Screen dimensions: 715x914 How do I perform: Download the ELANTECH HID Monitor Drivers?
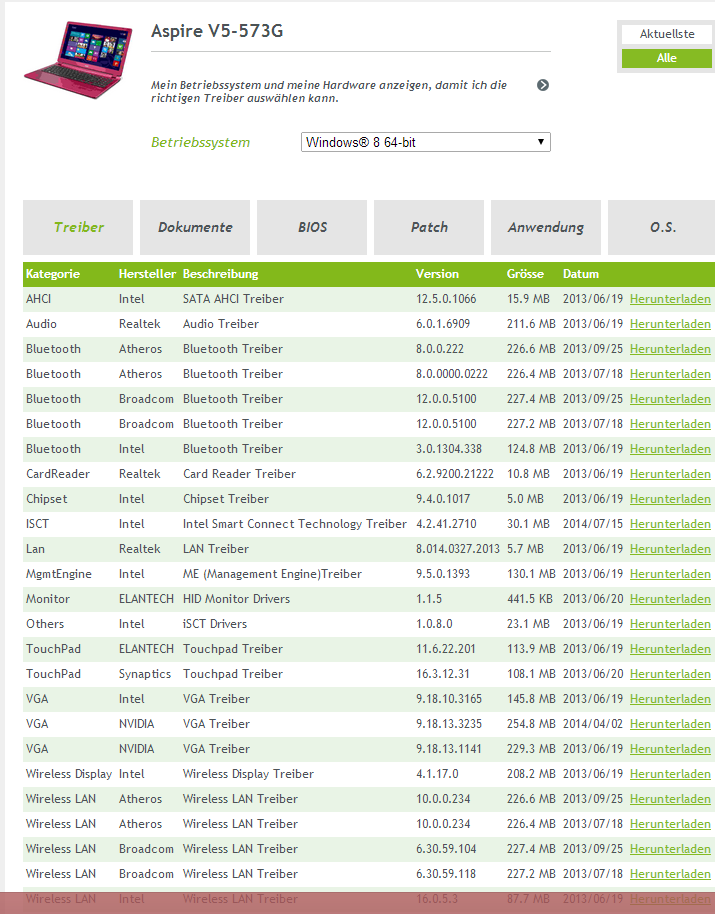coord(670,599)
